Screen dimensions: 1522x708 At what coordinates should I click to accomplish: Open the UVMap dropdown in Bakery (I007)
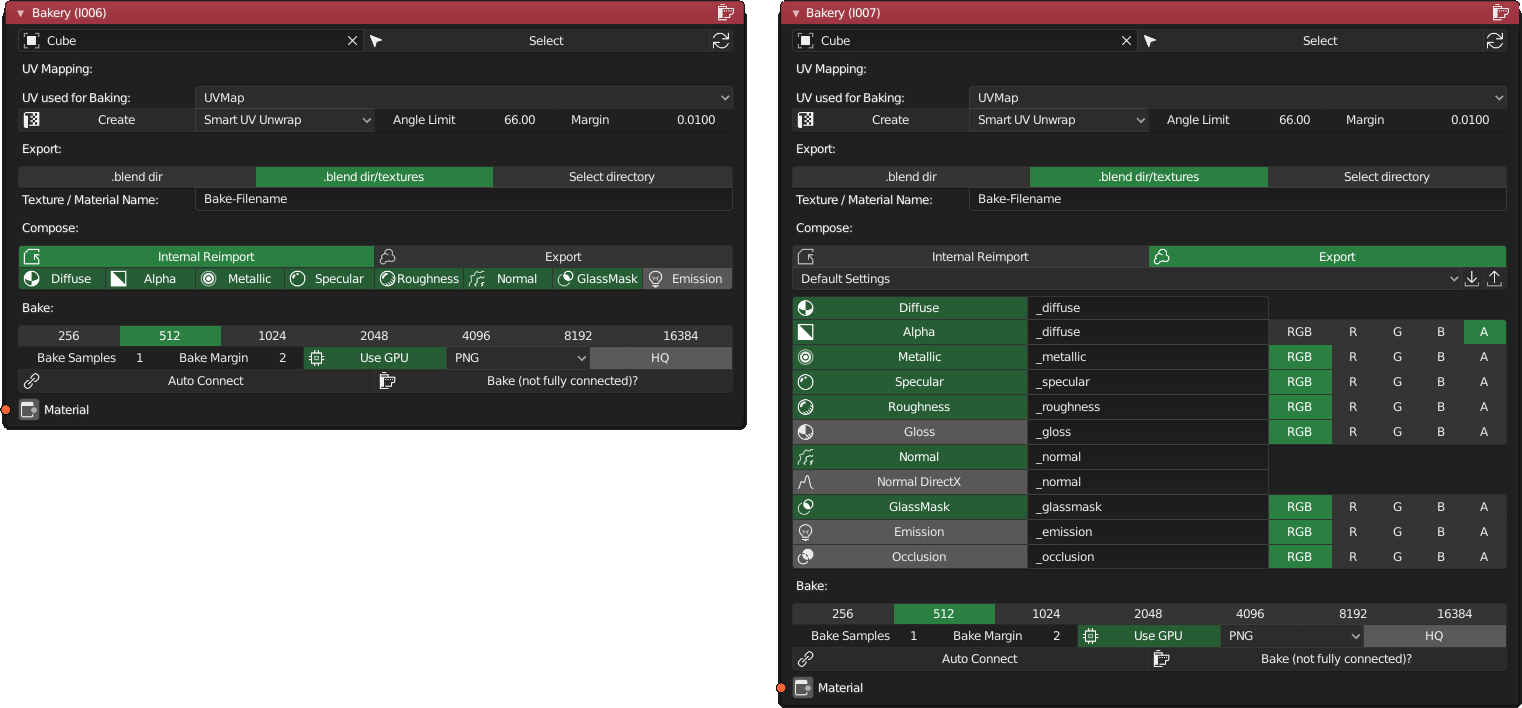pos(1238,98)
